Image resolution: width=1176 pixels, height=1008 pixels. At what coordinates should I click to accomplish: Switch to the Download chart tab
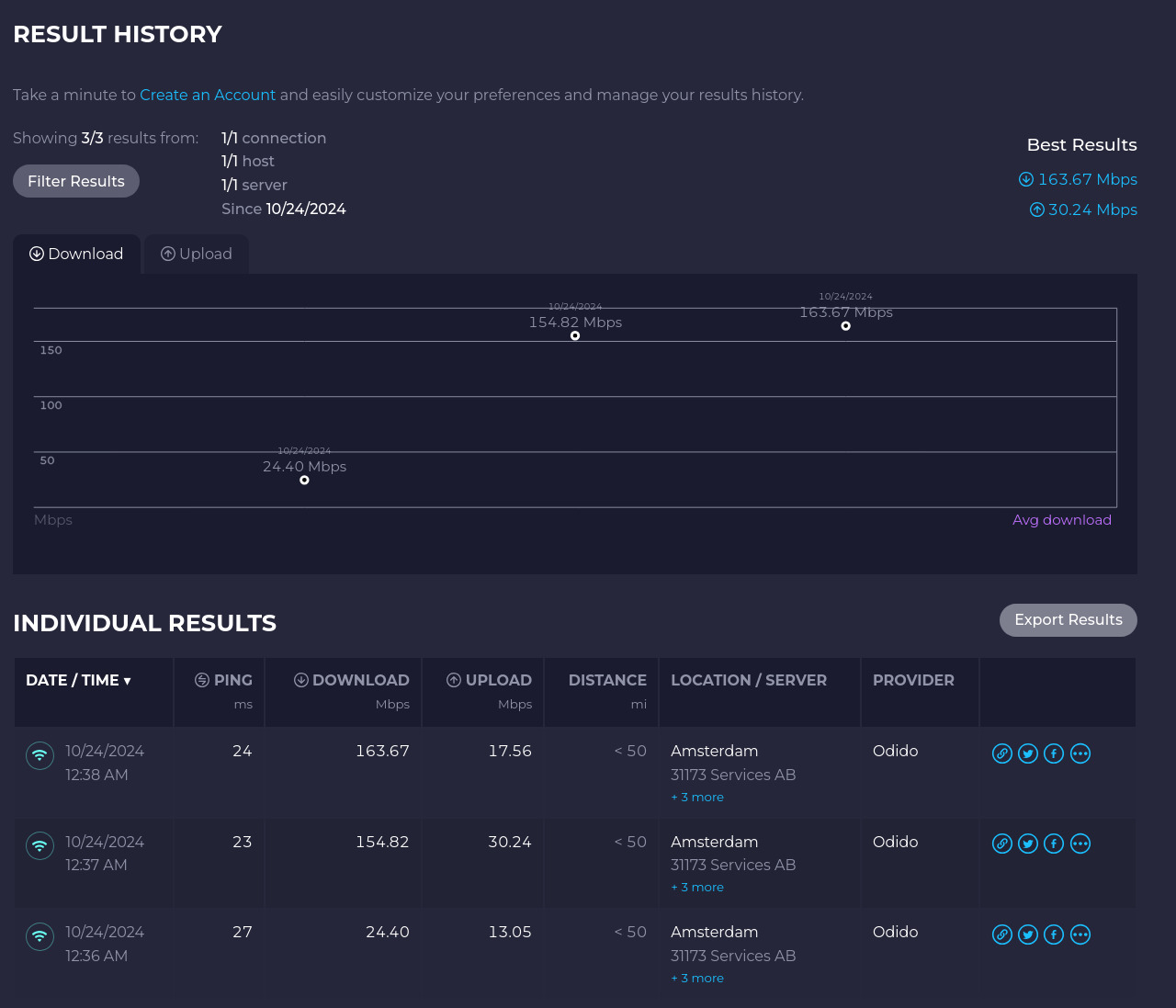click(76, 254)
